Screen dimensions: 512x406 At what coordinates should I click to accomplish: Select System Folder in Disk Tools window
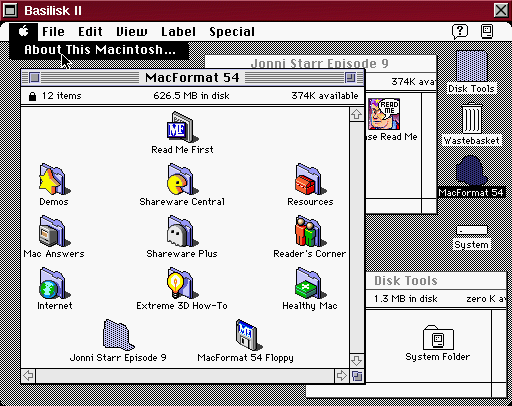click(x=438, y=337)
